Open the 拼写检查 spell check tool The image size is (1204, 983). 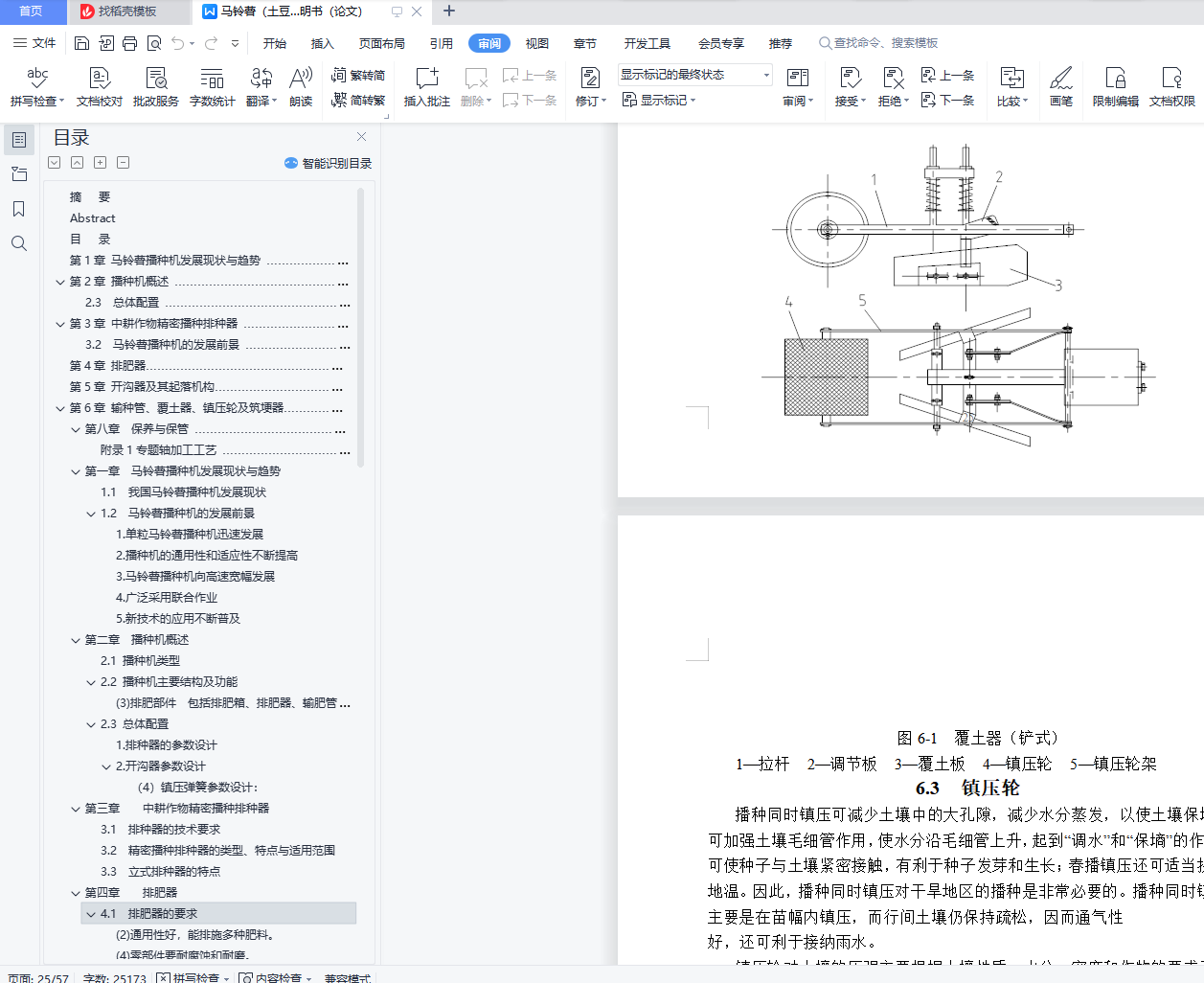click(x=37, y=86)
